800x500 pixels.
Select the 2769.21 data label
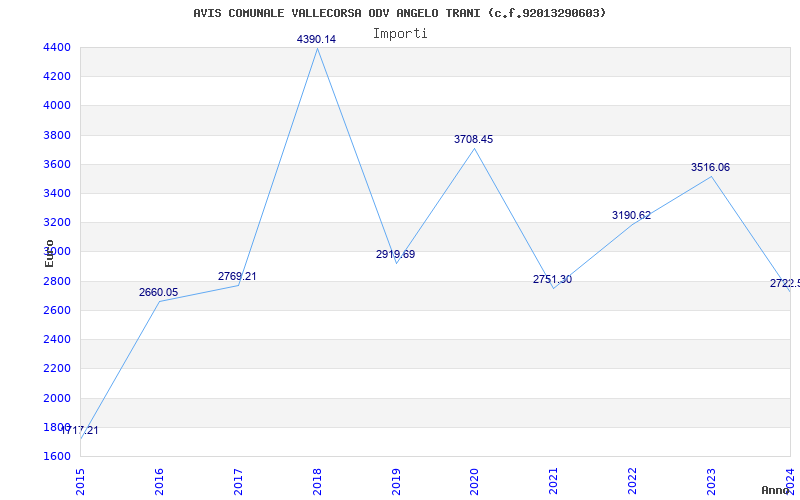(x=237, y=276)
